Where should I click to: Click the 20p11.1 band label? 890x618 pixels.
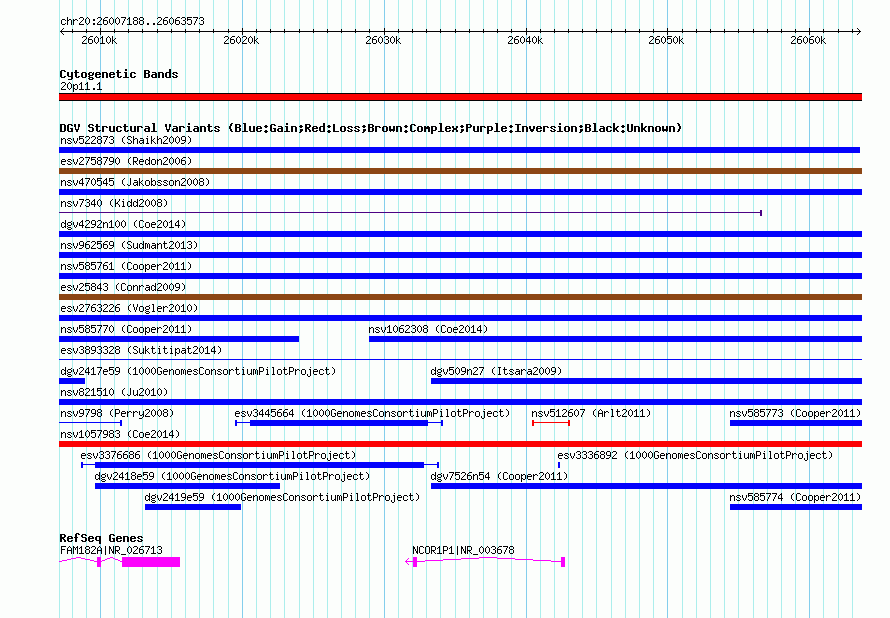pos(81,86)
